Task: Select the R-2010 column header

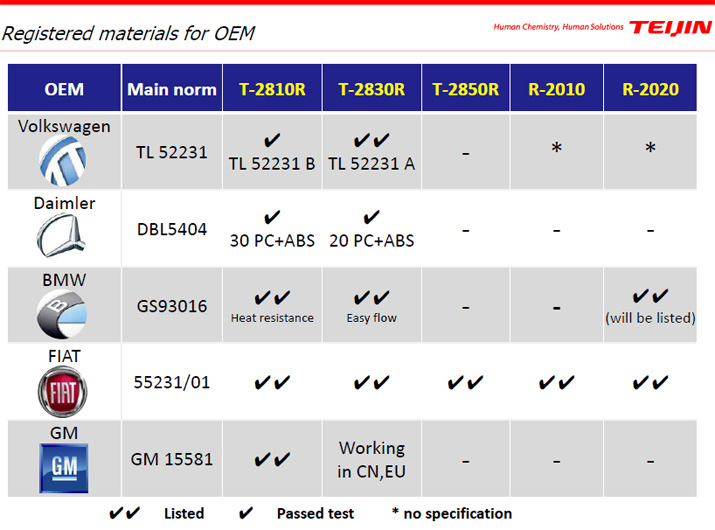Action: 557,88
